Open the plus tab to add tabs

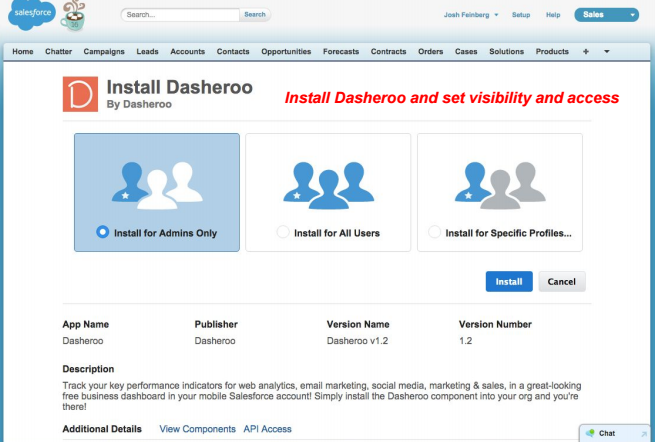(586, 52)
